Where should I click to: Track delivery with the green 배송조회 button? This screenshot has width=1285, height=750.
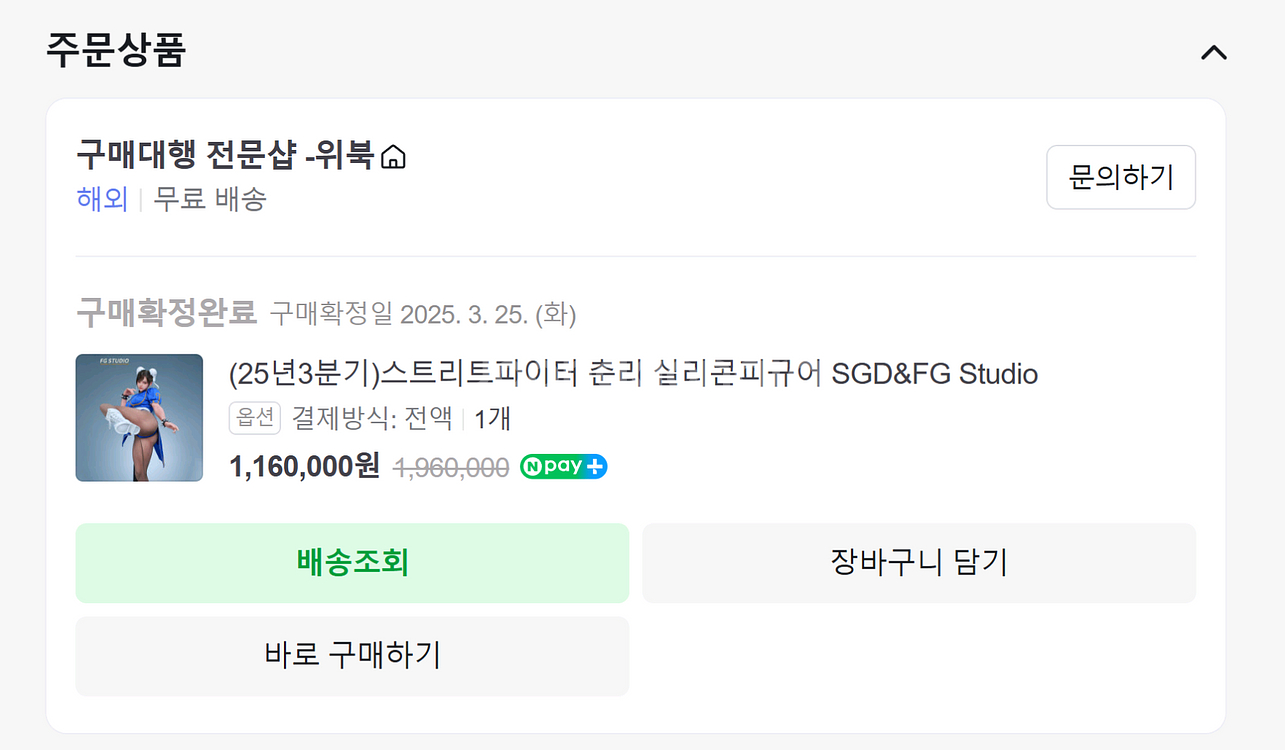pyautogui.click(x=352, y=563)
